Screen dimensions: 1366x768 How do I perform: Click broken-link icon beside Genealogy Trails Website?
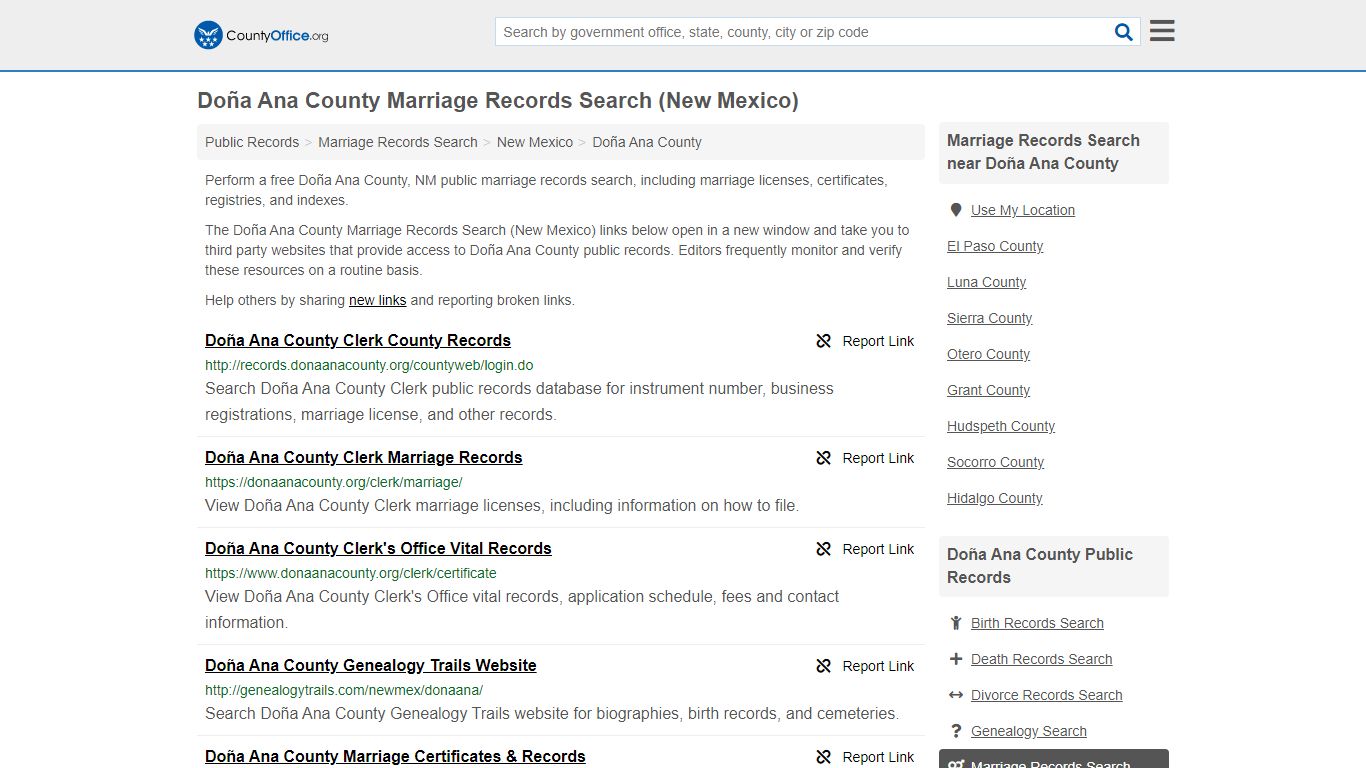point(824,666)
